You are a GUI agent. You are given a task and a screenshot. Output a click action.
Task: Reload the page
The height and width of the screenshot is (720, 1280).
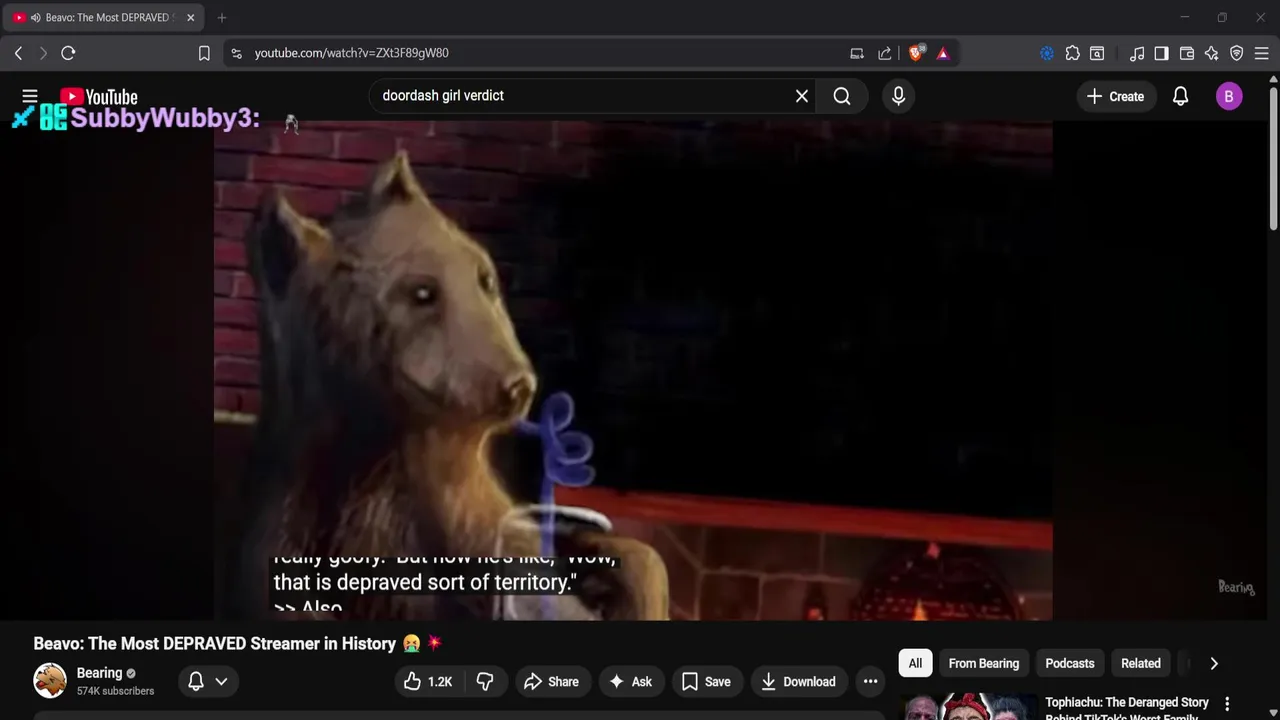(x=68, y=53)
